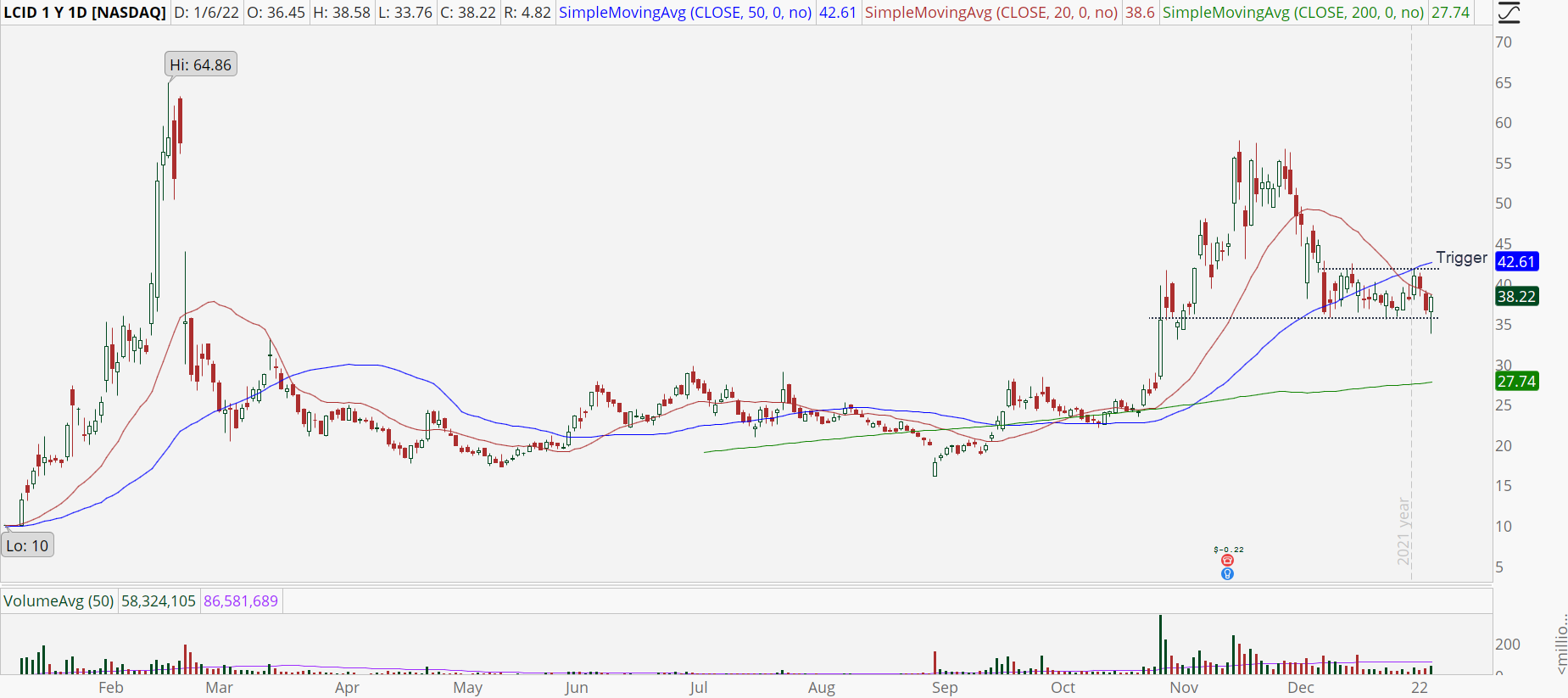
Task: Click the C: 38.22 close value
Action: coord(467,13)
